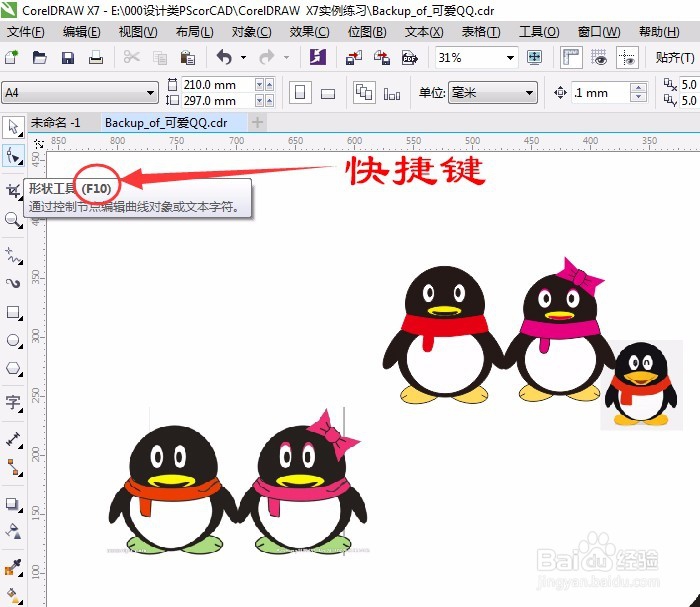Undo the last action
The image size is (700, 607).
(225, 57)
